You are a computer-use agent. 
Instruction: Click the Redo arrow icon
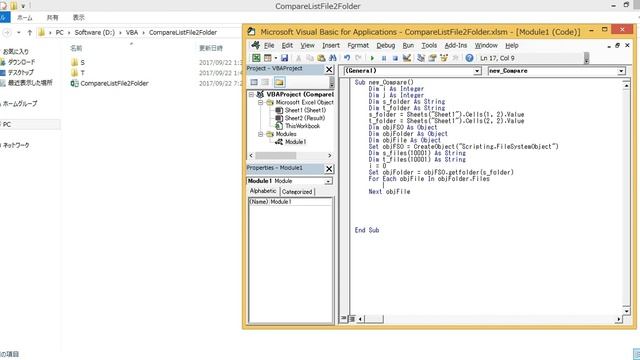pos(358,58)
